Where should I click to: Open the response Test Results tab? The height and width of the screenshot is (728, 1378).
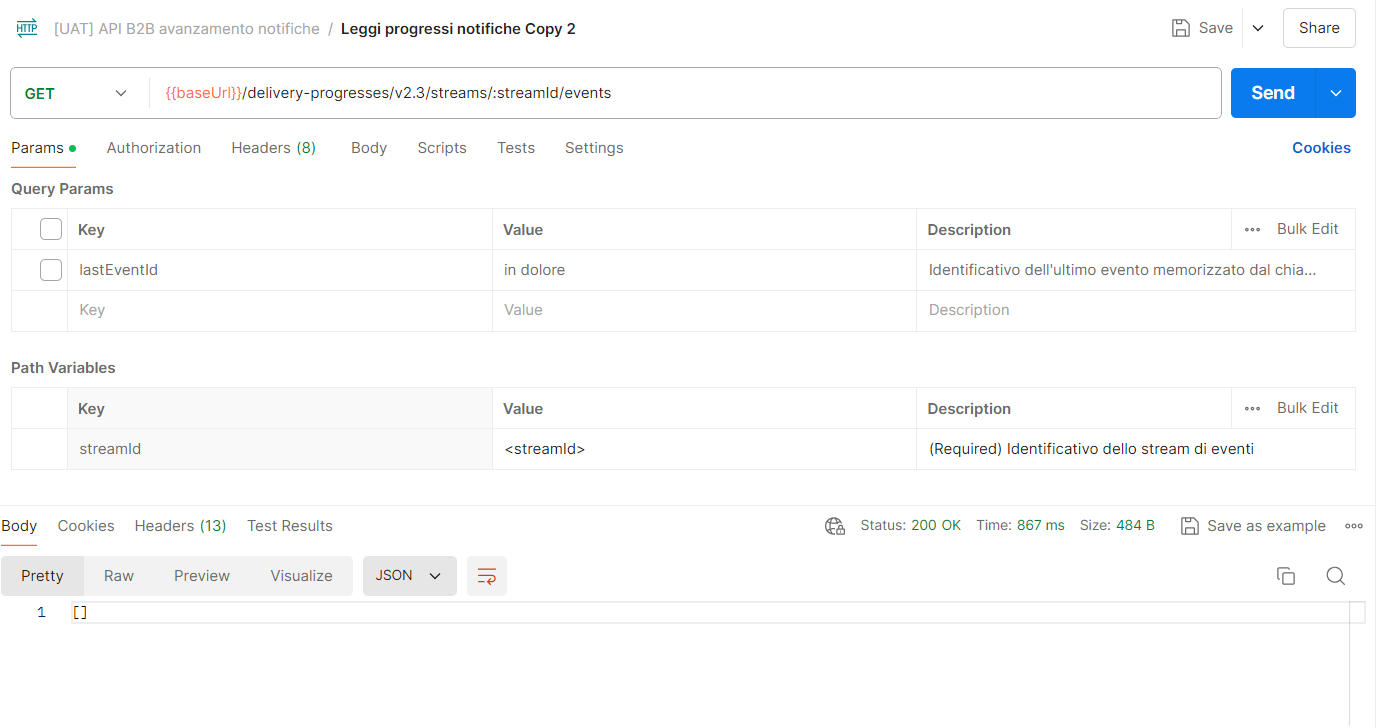tap(290, 526)
